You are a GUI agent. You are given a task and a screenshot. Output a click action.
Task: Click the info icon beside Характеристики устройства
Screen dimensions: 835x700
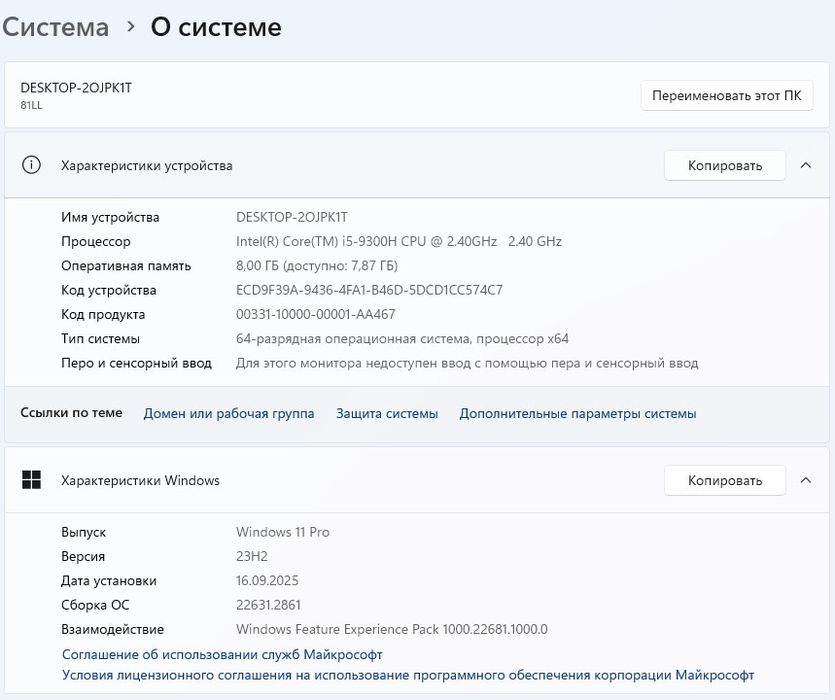point(31,165)
